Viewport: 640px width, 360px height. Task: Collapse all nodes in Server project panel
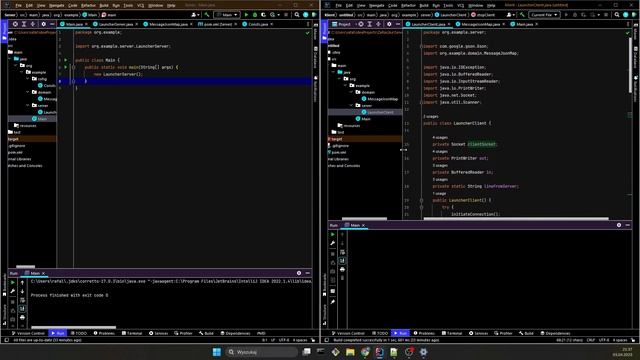(33, 24)
